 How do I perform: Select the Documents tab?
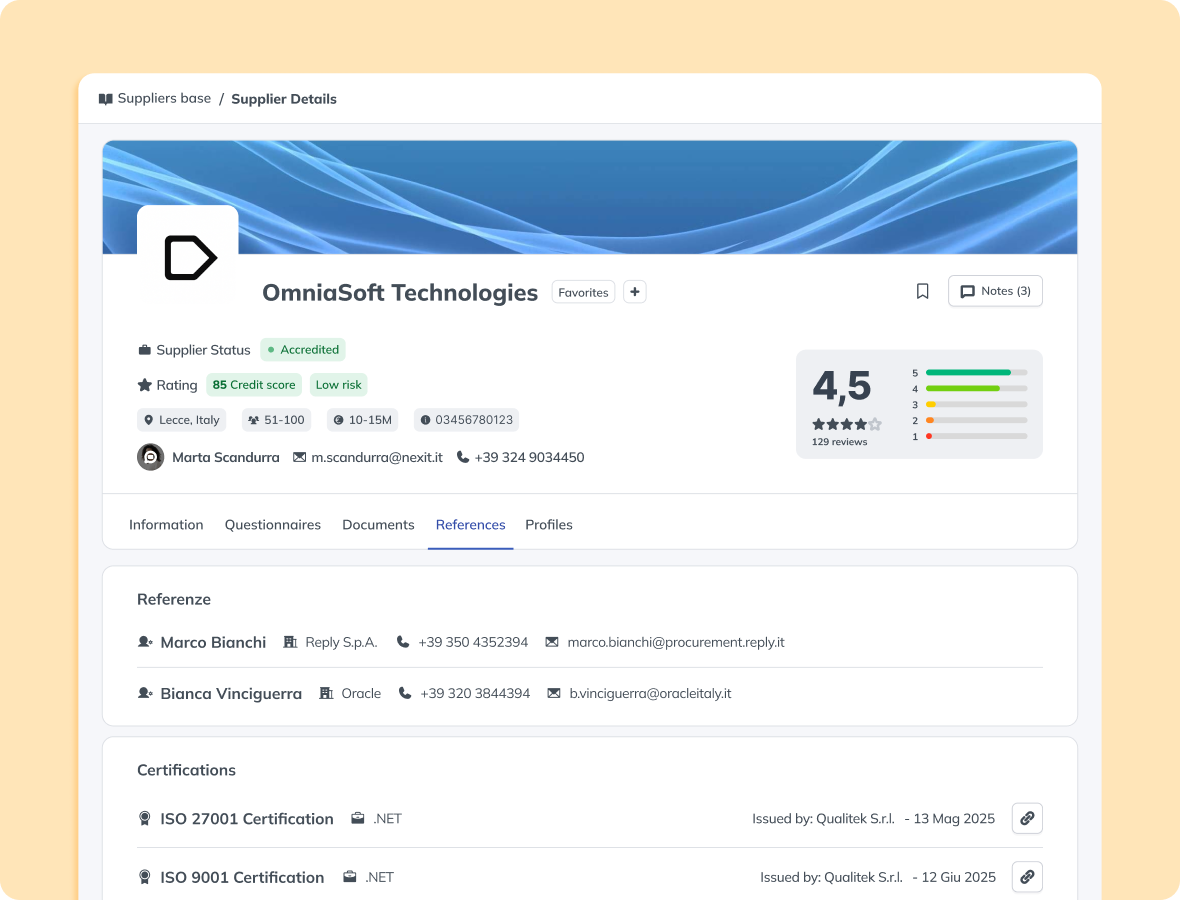pyautogui.click(x=378, y=524)
